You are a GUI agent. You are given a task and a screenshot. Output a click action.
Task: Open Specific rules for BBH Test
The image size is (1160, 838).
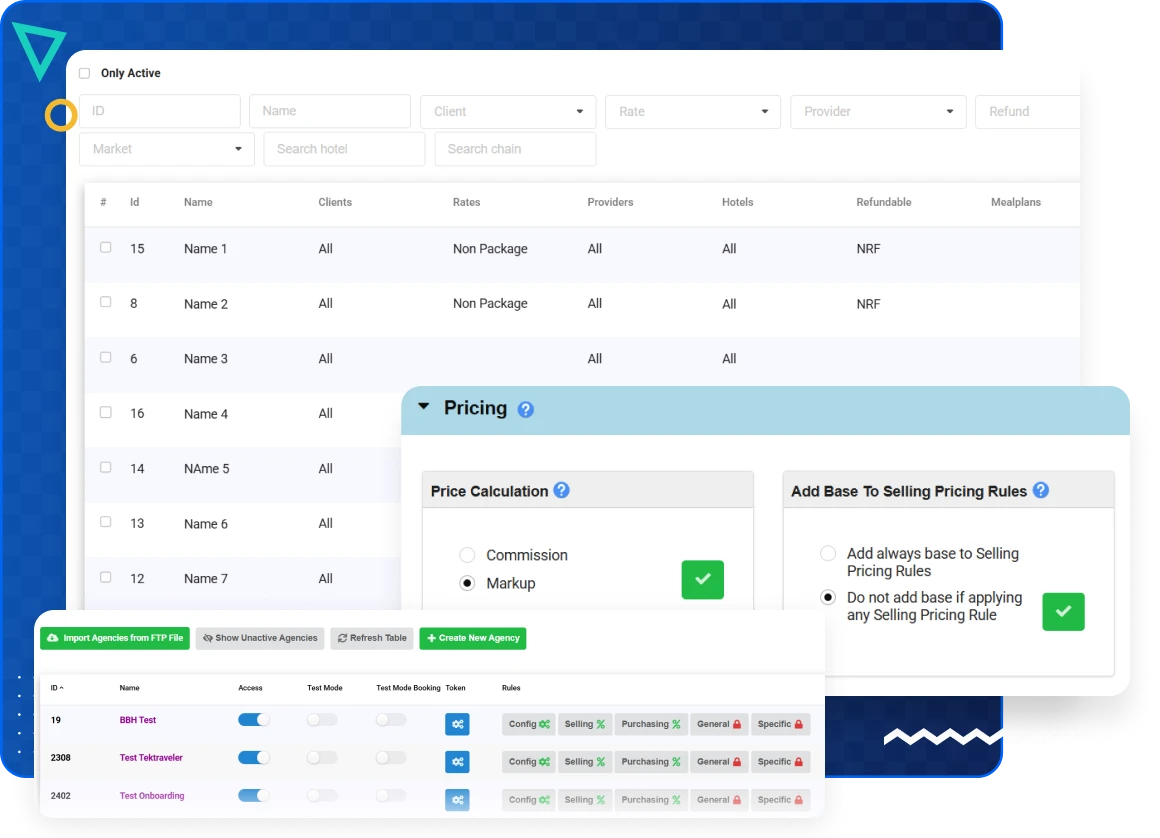(x=780, y=724)
